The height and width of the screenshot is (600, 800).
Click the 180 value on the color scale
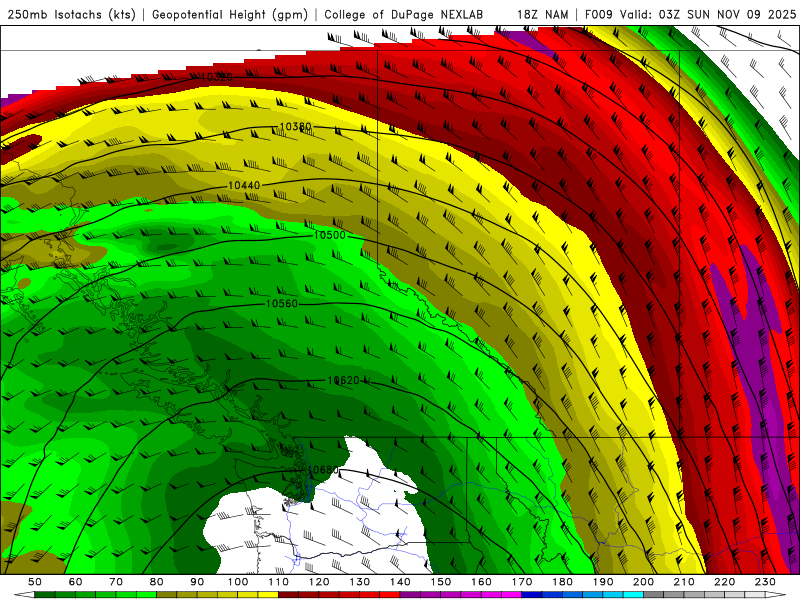click(563, 582)
